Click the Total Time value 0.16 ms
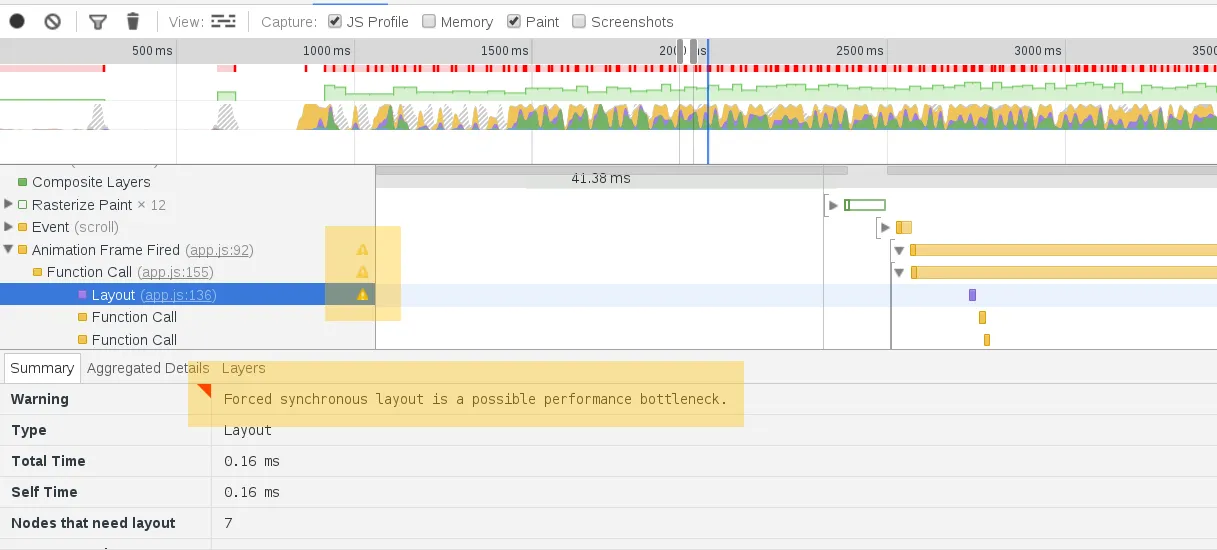 point(252,461)
